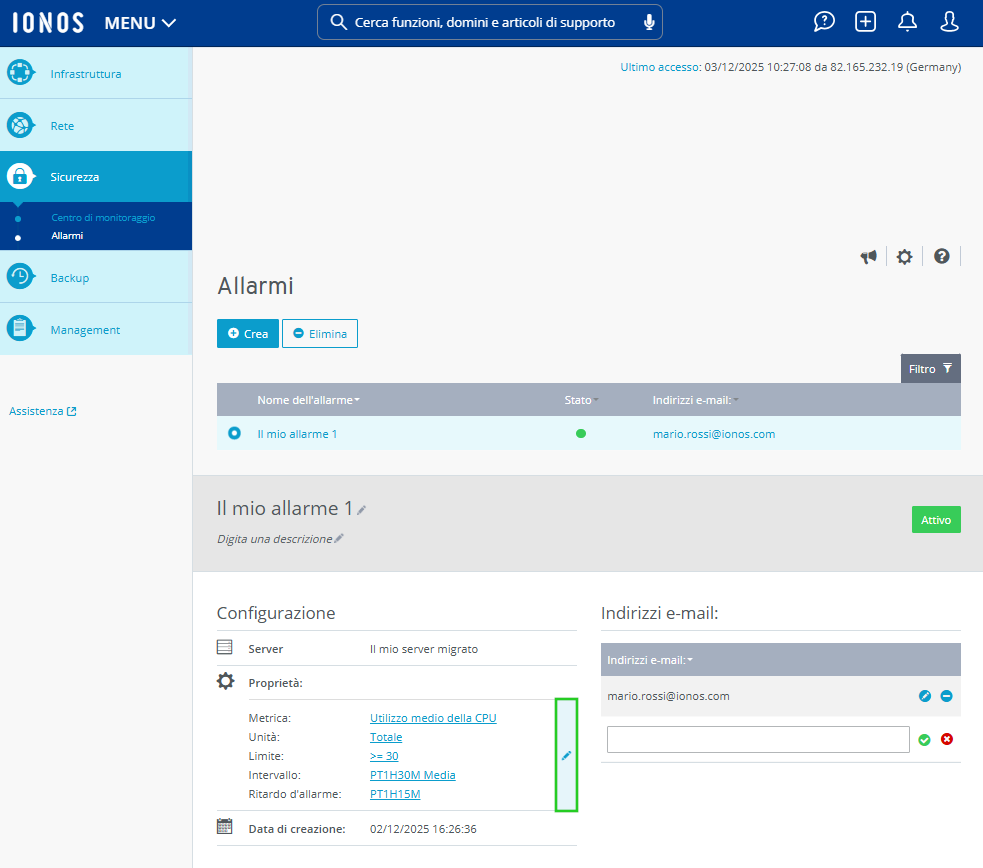Open the help chat bubble icon
The height and width of the screenshot is (868, 983).
(824, 22)
